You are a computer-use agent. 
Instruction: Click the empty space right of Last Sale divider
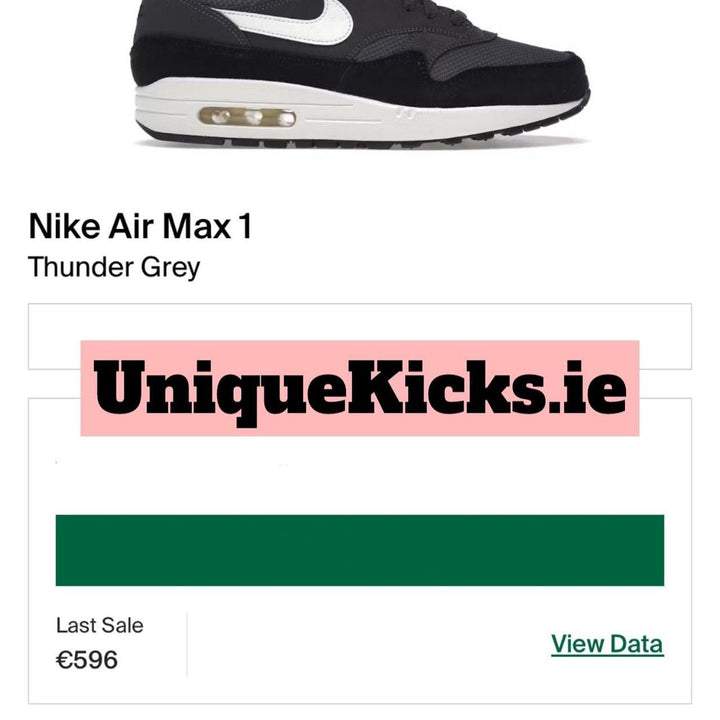[x=367, y=644]
